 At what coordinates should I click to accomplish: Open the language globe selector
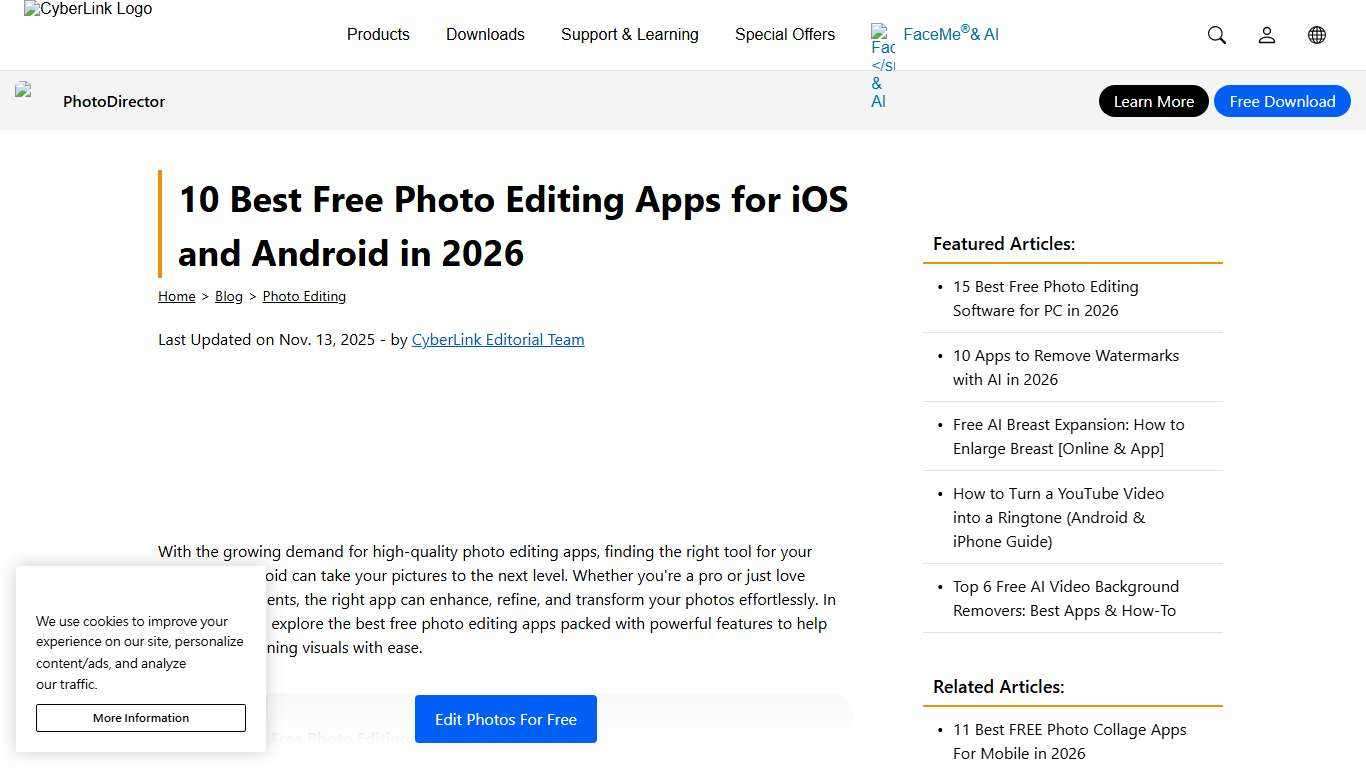click(1316, 35)
